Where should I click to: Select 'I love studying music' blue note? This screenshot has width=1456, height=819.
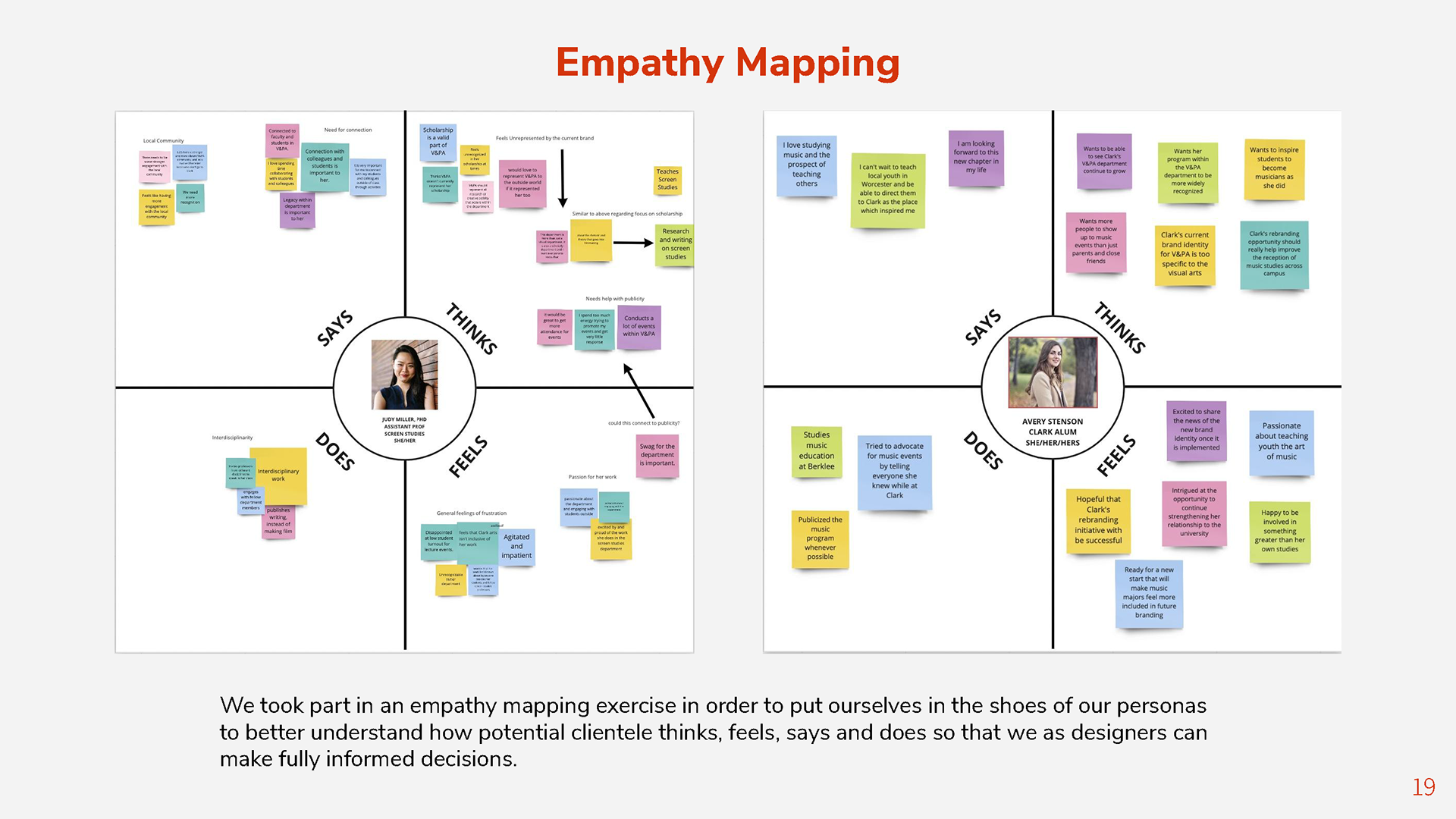pyautogui.click(x=806, y=165)
